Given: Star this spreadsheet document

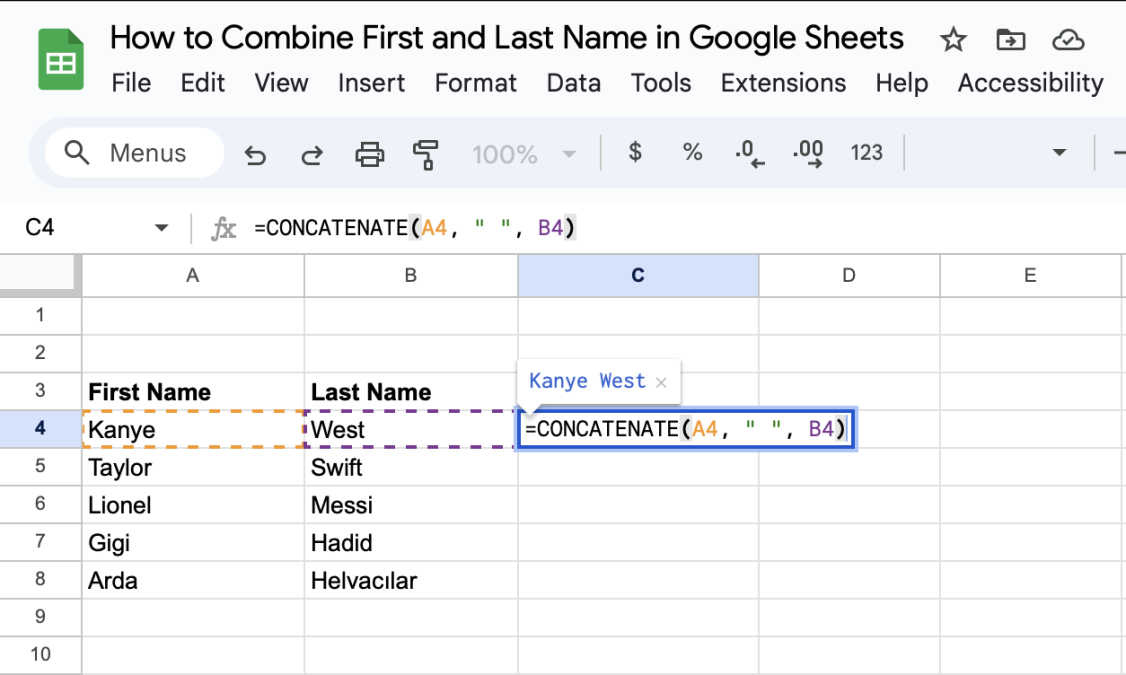Looking at the screenshot, I should 953,40.
